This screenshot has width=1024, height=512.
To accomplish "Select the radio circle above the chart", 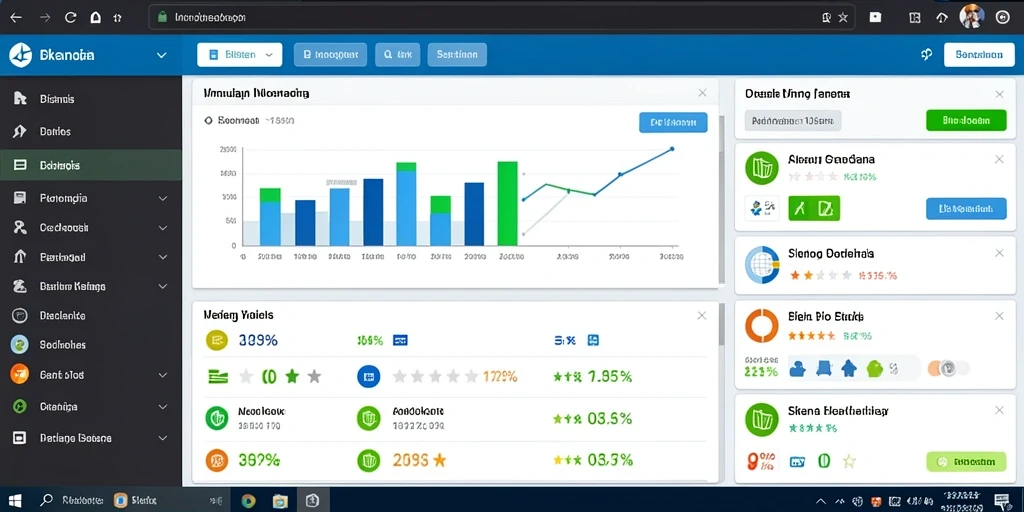I will coord(208,121).
